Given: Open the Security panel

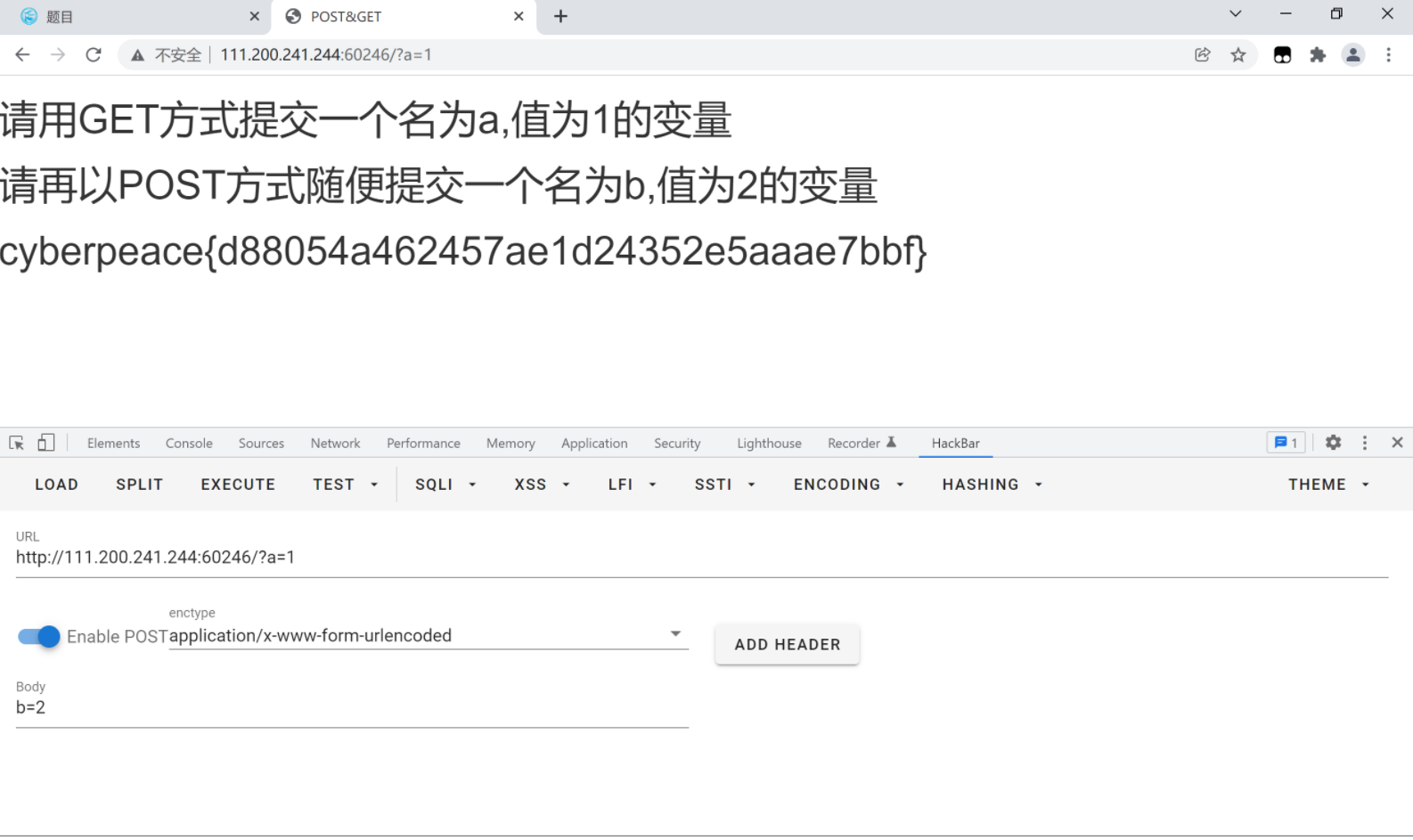Looking at the screenshot, I should (x=677, y=444).
